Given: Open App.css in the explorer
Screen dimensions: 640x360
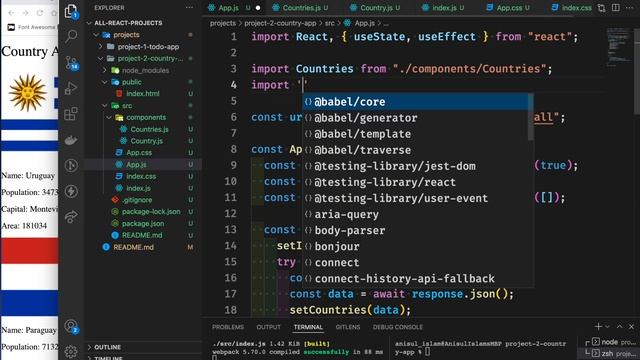Looking at the screenshot, I should tap(139, 153).
